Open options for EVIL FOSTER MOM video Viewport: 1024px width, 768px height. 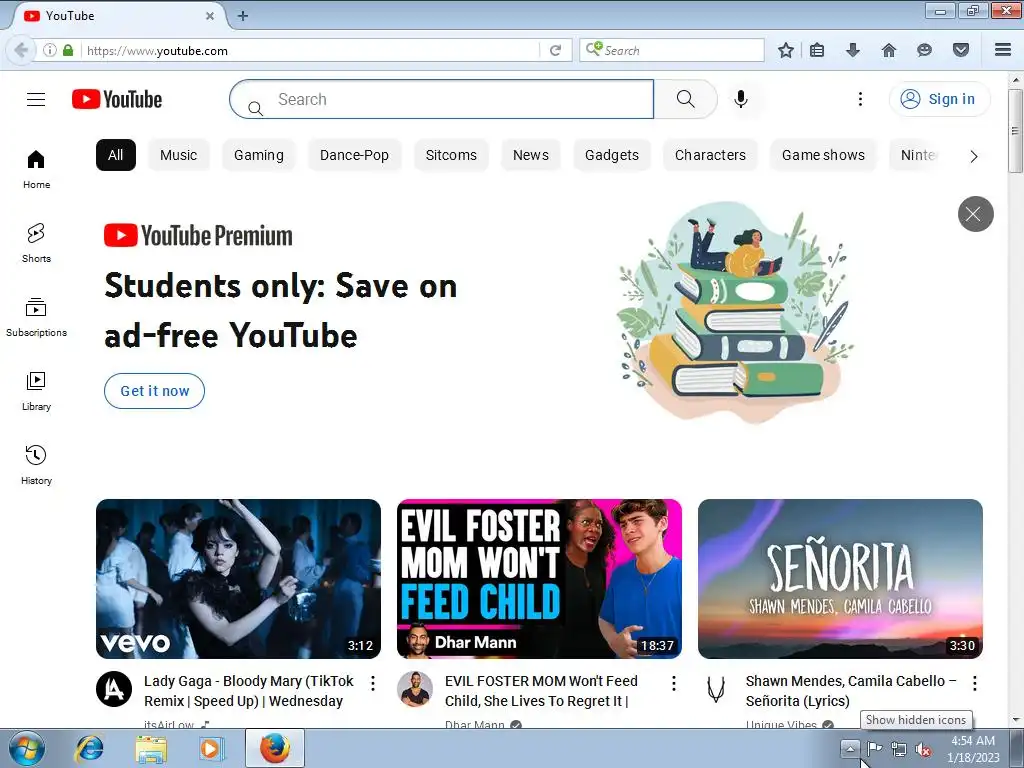[x=674, y=683]
